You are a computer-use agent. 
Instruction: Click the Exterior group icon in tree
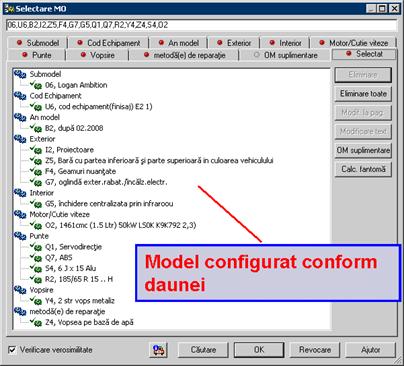pos(20,139)
